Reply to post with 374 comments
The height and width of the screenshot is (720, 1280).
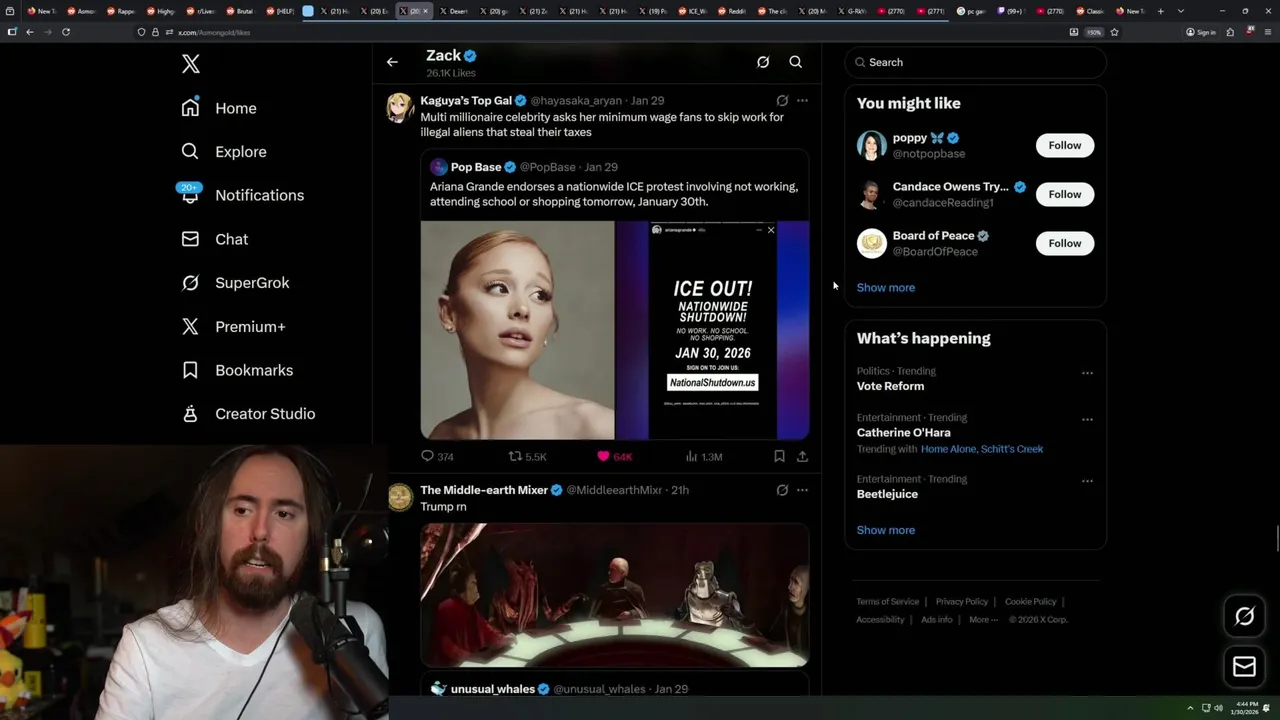point(437,456)
